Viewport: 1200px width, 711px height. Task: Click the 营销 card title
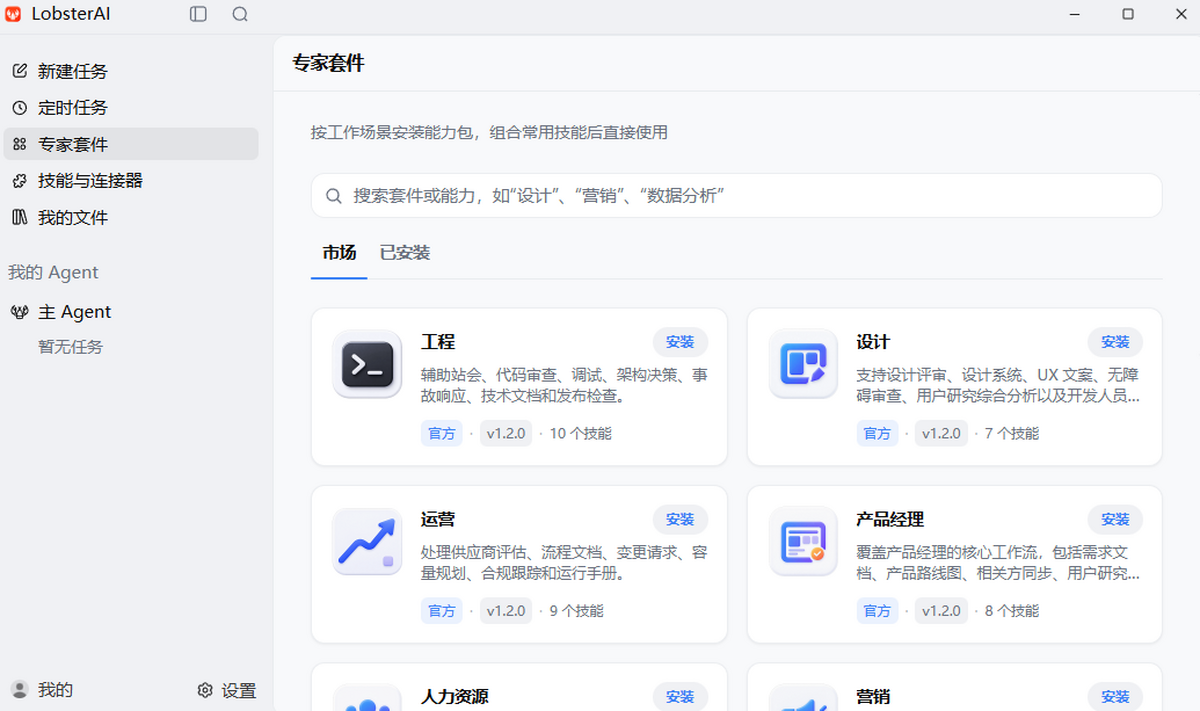click(873, 697)
